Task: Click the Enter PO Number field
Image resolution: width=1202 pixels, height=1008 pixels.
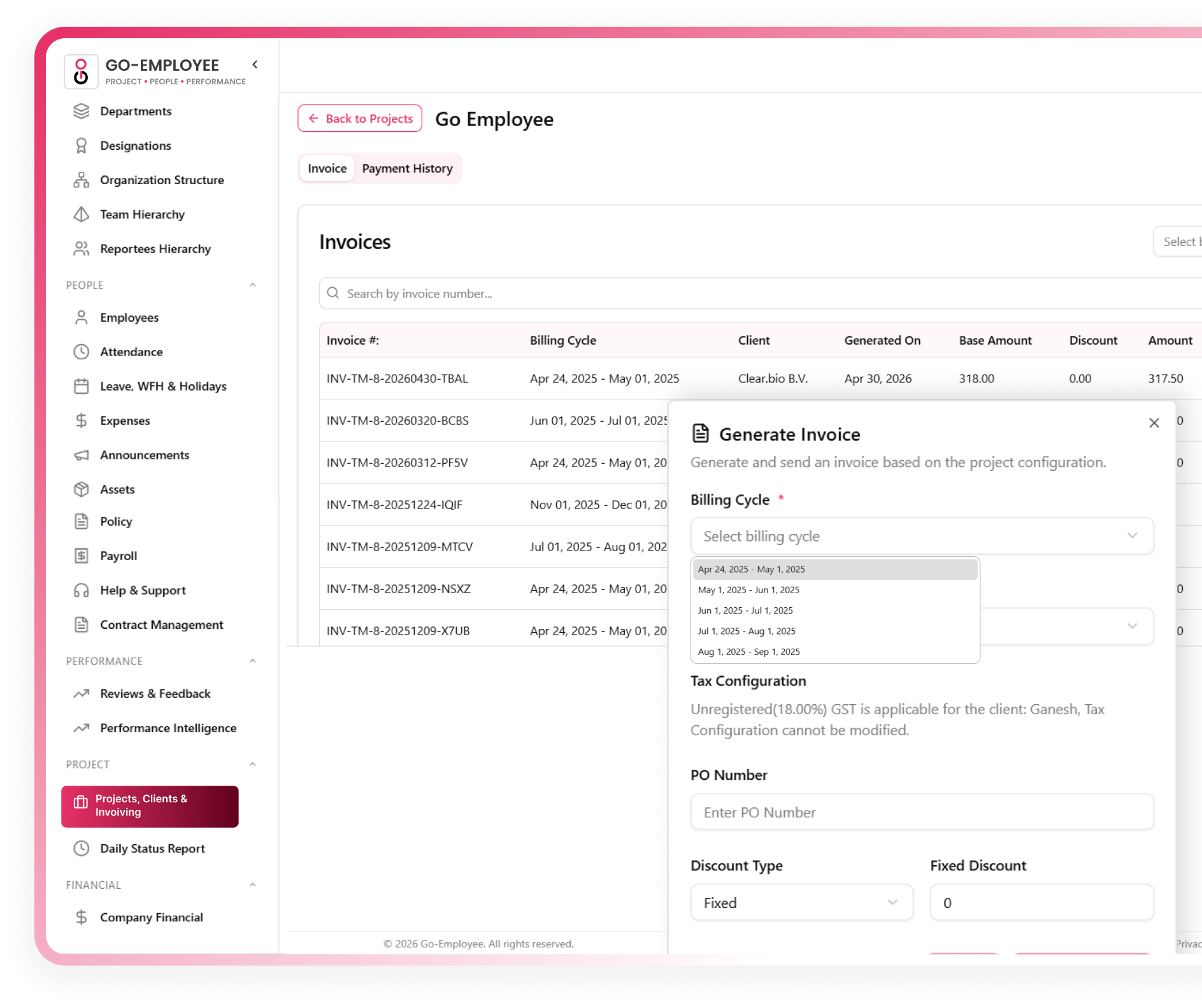Action: (x=922, y=812)
